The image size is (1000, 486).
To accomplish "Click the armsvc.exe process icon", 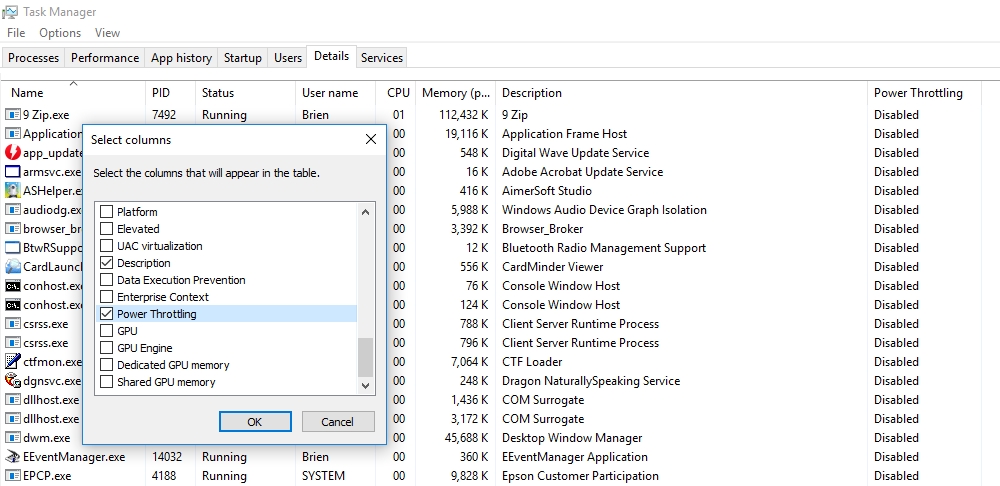I will pos(13,172).
